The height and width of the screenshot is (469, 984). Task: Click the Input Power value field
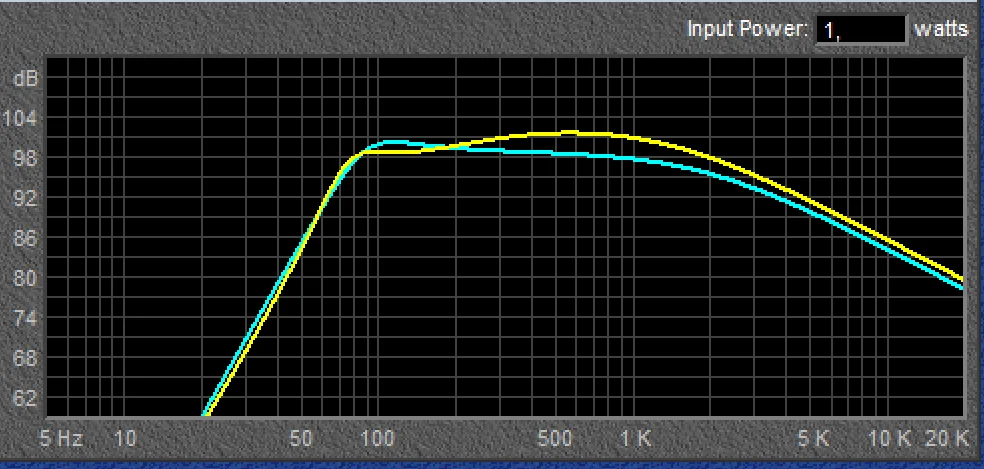click(x=860, y=29)
